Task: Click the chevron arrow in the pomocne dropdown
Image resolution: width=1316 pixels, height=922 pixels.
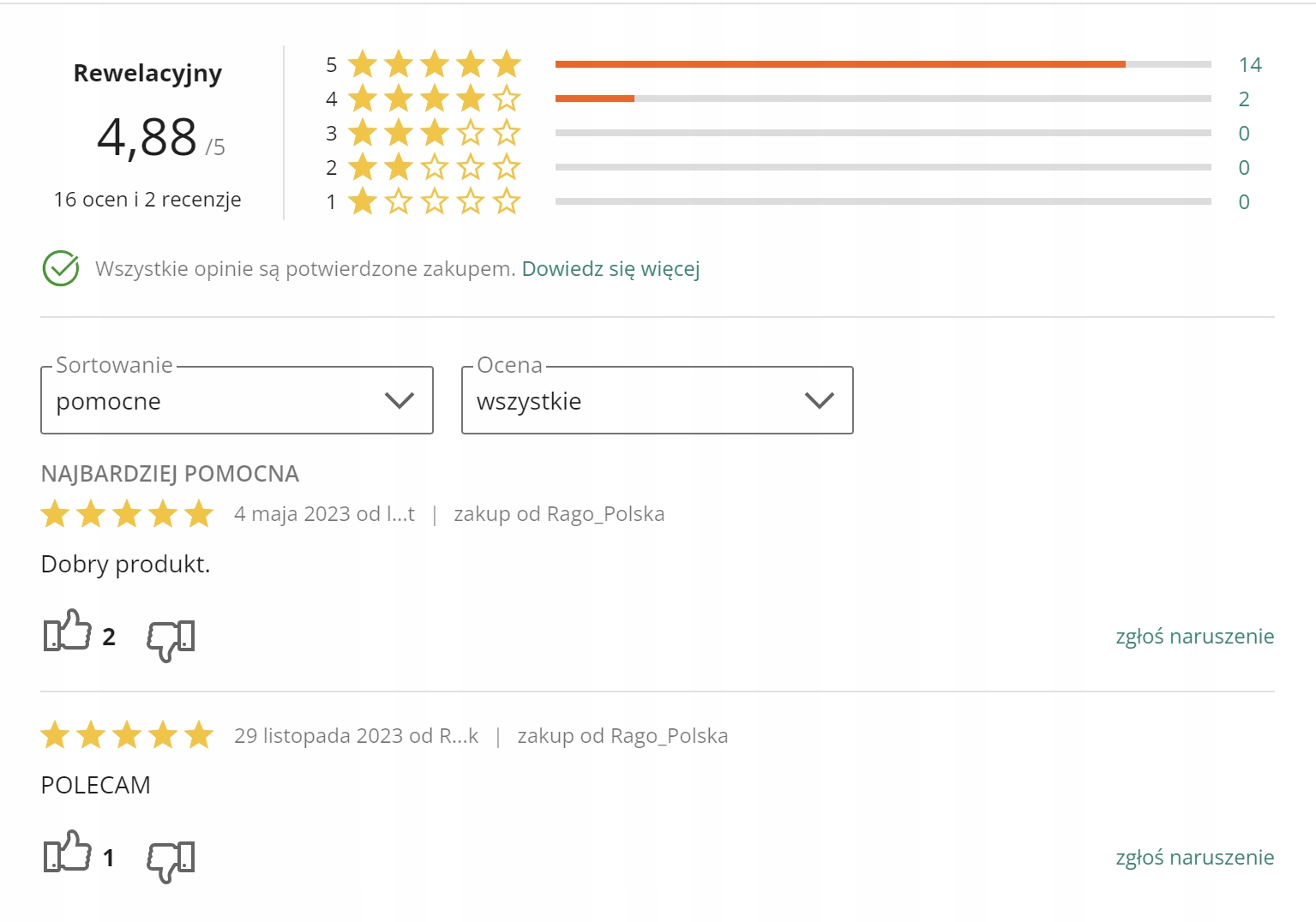Action: pos(400,400)
